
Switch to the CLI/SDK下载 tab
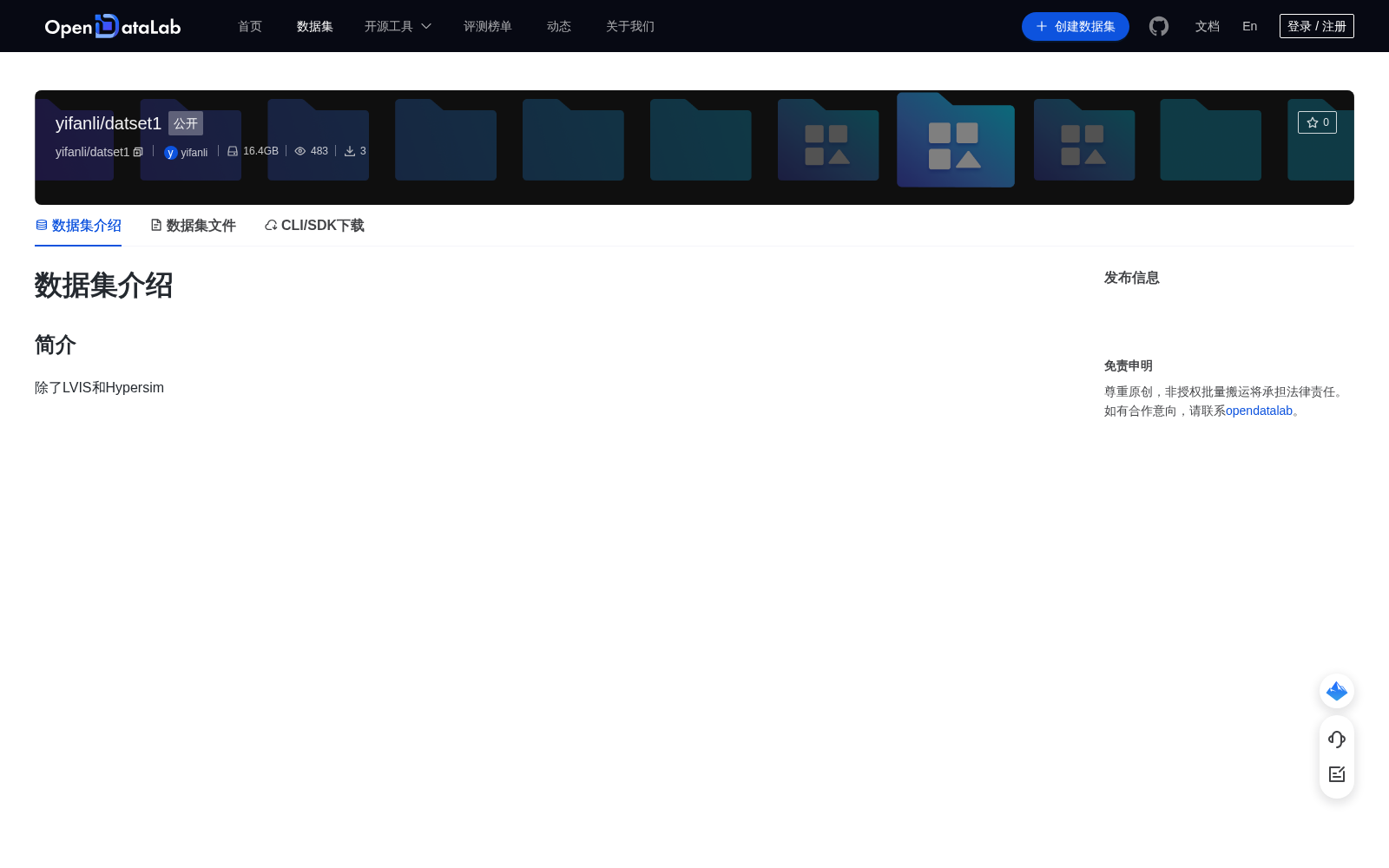314,226
